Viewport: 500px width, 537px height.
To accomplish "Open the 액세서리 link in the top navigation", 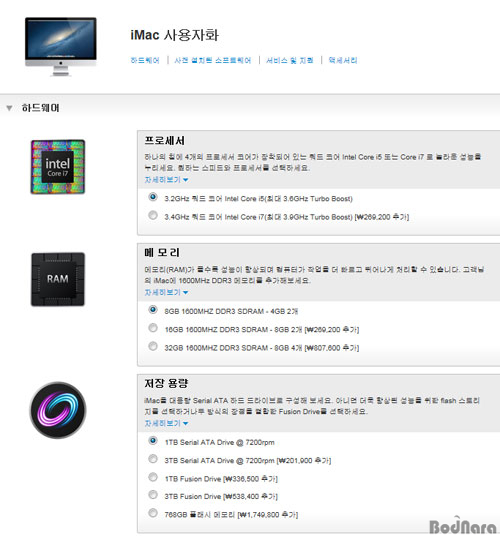I will point(343,60).
